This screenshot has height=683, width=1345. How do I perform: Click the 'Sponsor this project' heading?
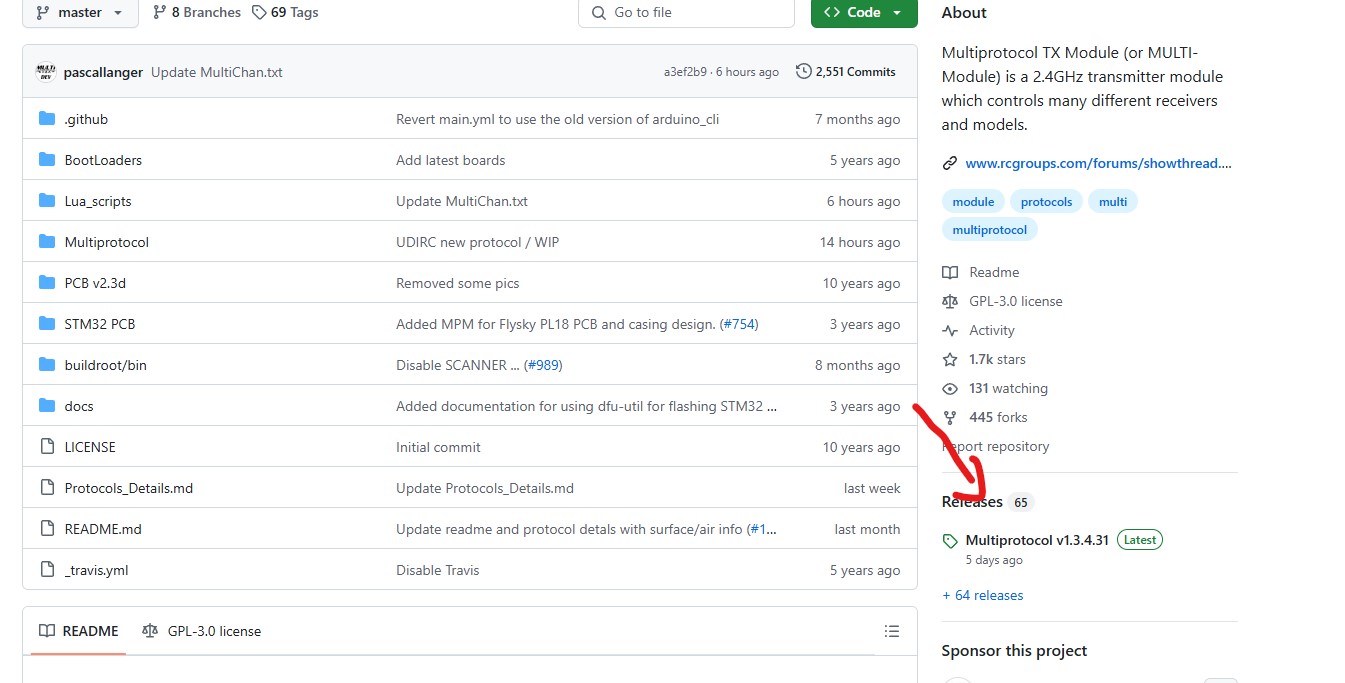1014,651
